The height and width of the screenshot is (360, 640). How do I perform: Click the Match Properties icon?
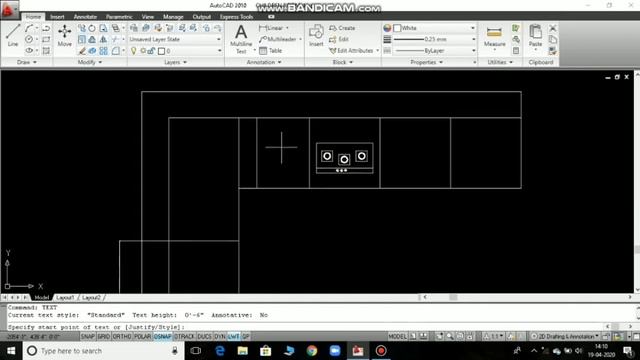[x=553, y=51]
